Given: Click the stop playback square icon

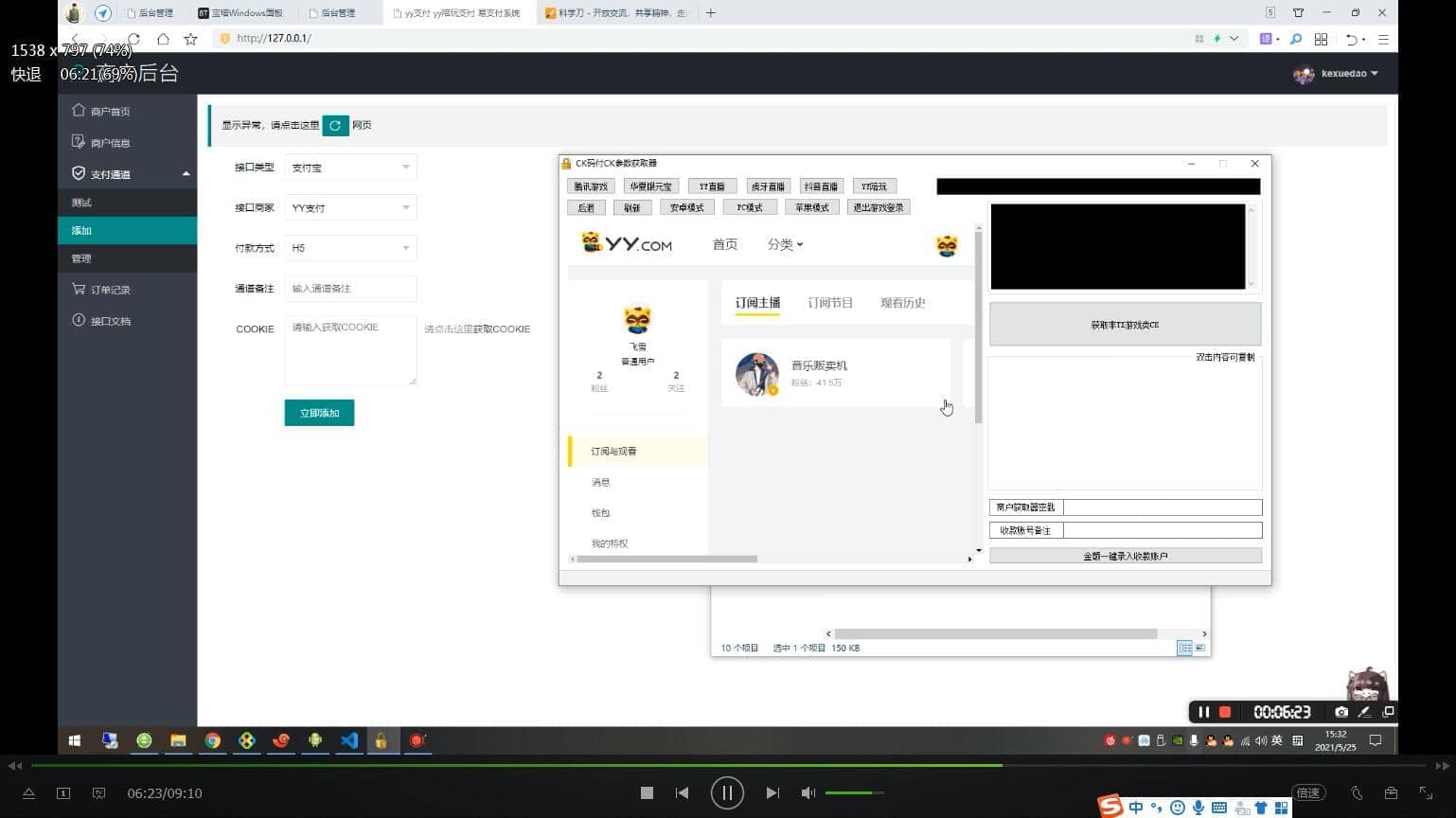Looking at the screenshot, I should click(x=647, y=793).
